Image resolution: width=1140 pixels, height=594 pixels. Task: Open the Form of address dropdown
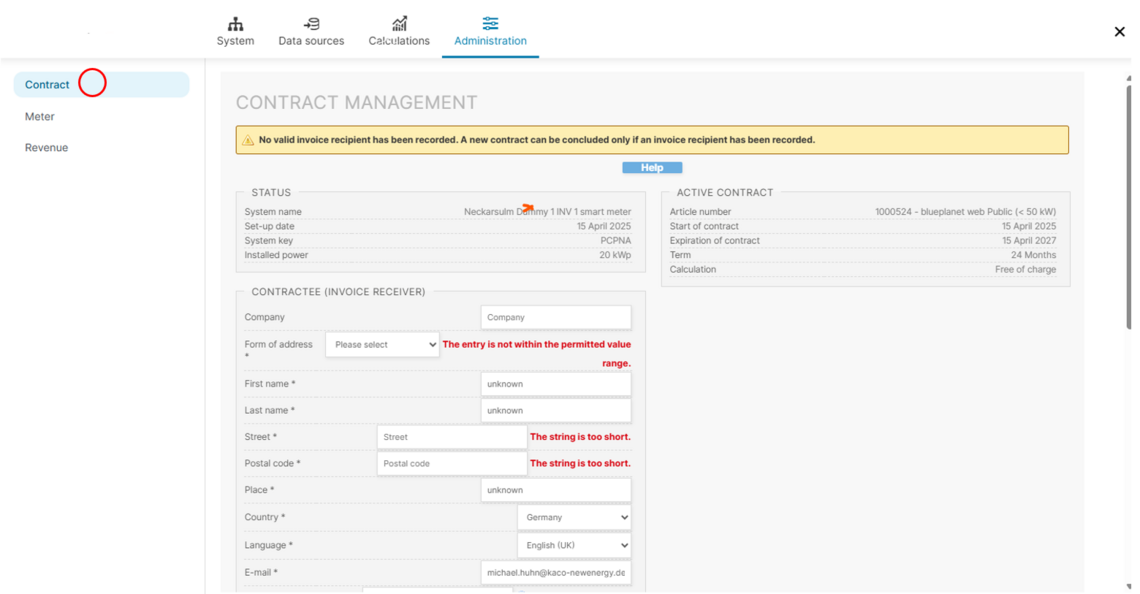pos(382,345)
